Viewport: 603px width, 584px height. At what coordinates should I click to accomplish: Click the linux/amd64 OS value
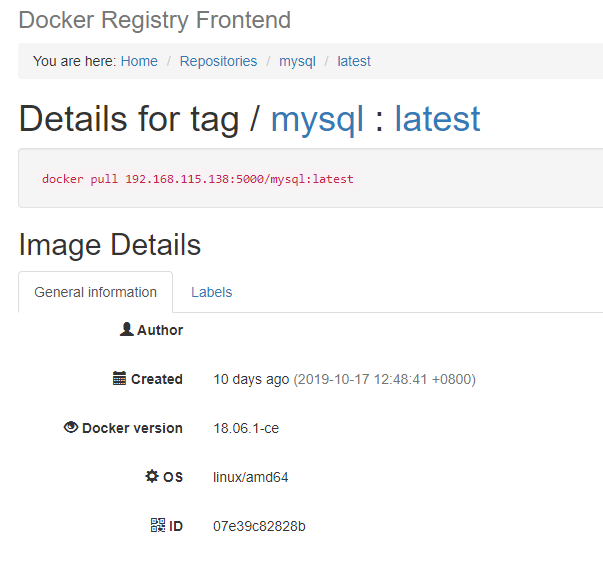[251, 477]
